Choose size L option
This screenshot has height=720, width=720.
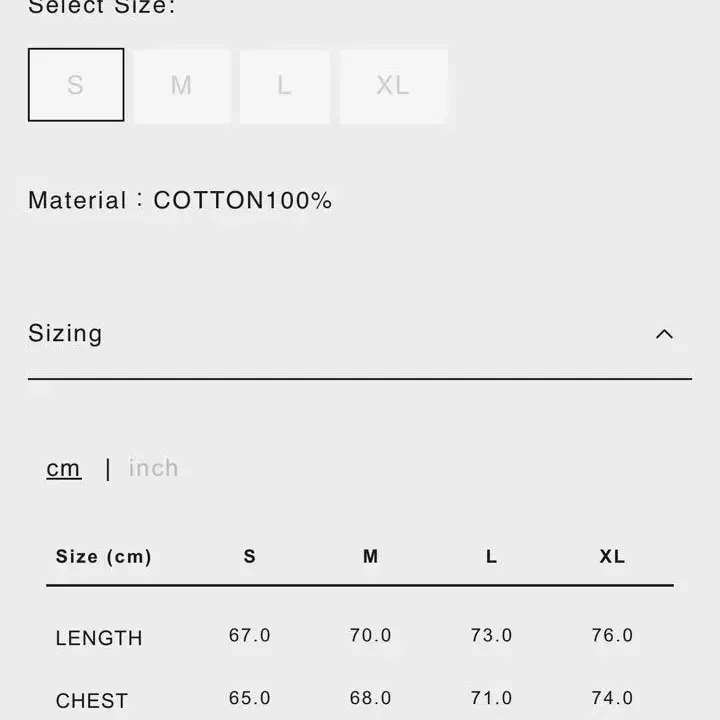click(x=284, y=85)
